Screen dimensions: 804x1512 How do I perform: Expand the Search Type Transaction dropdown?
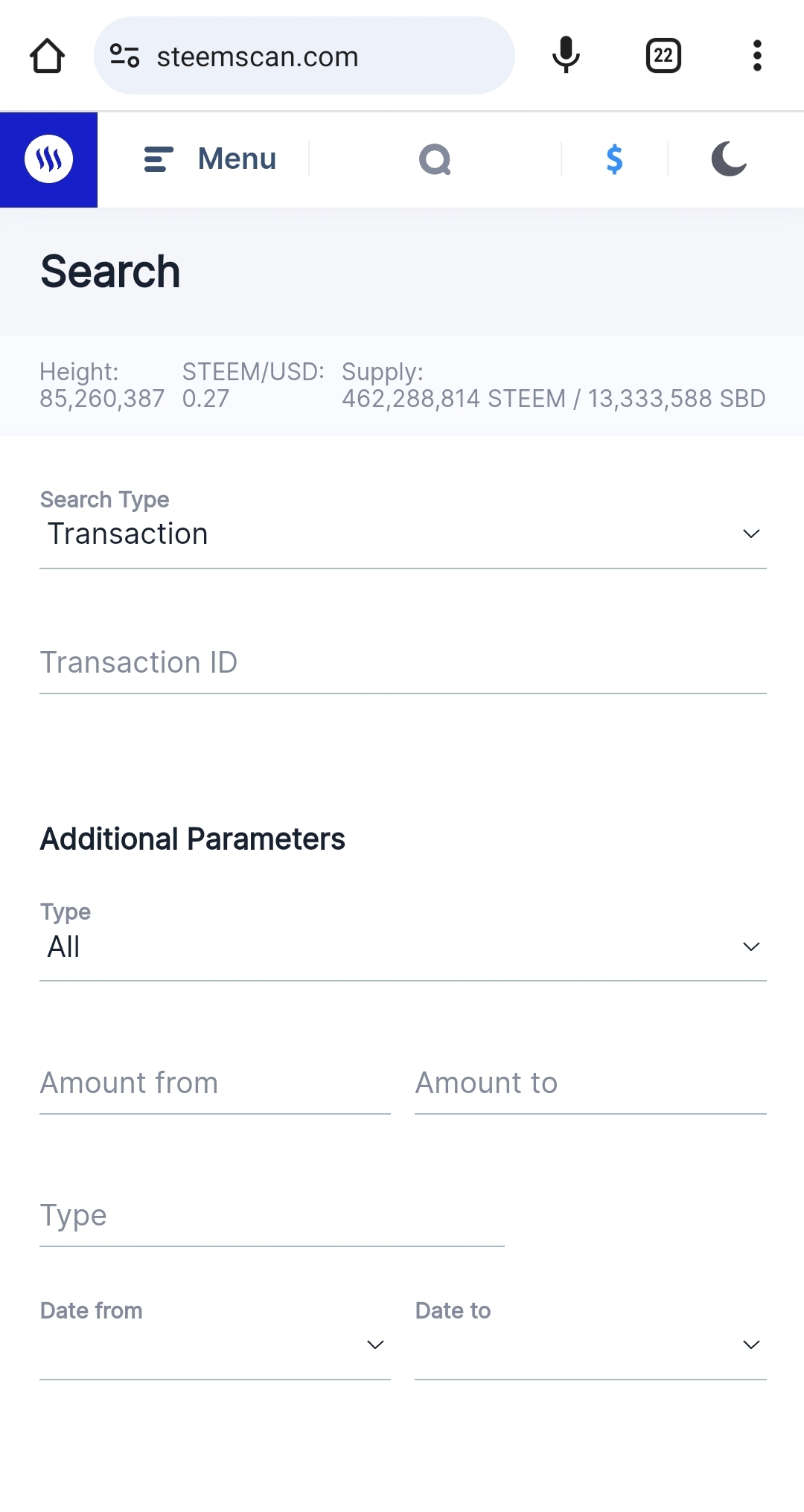click(403, 534)
